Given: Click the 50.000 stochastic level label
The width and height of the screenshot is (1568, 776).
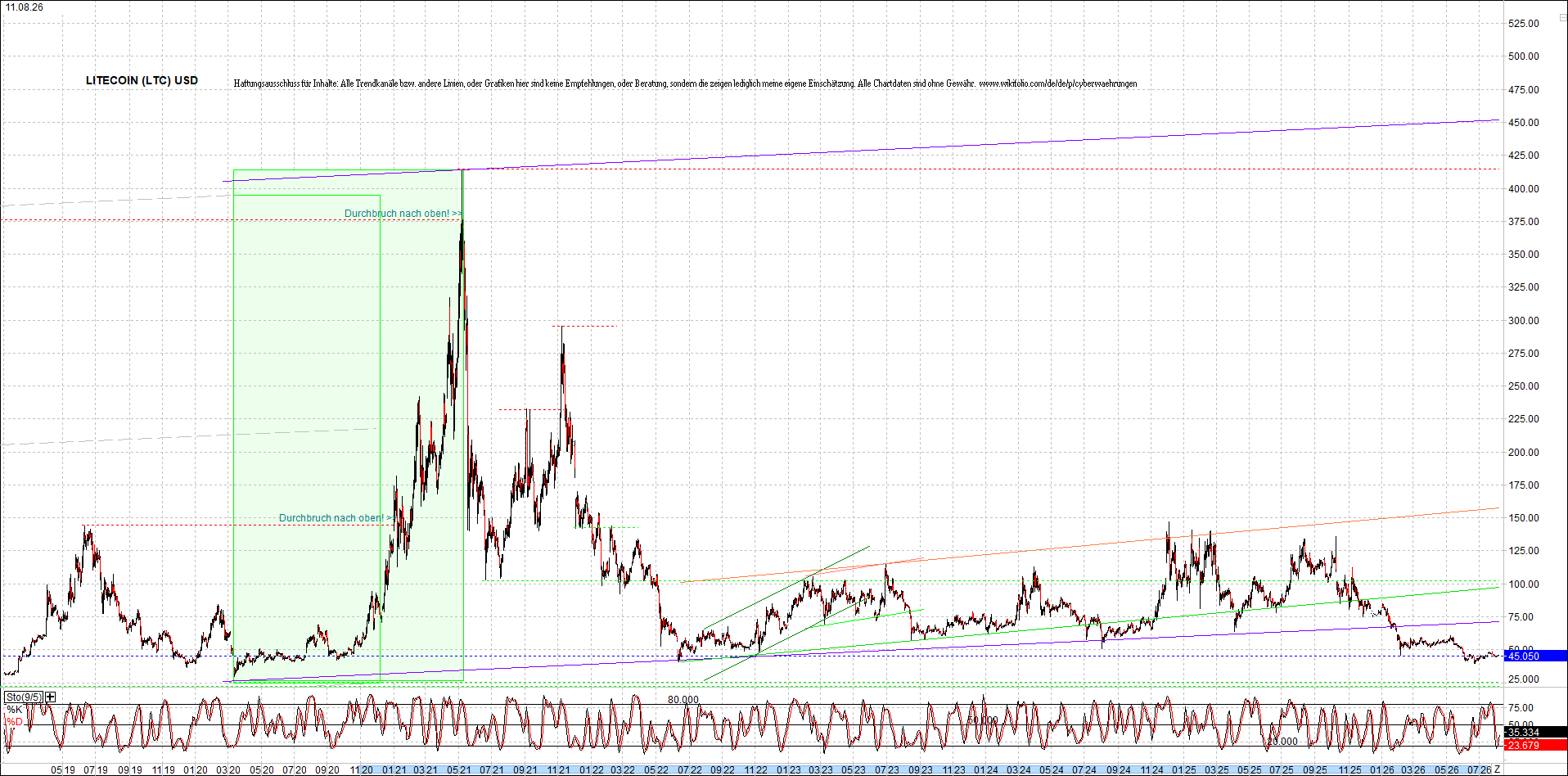Looking at the screenshot, I should (983, 720).
